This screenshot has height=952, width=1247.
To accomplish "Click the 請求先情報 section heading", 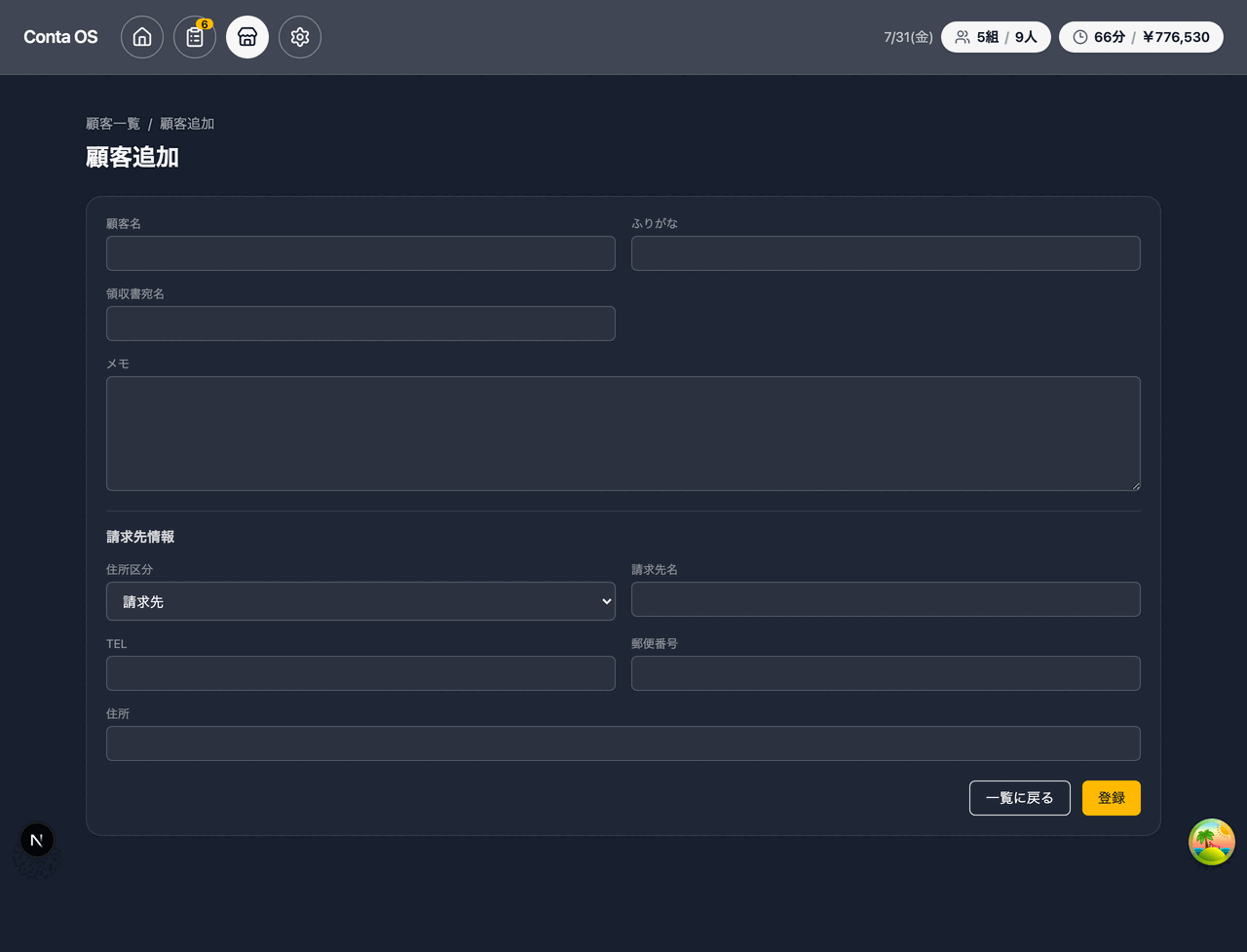I will (140, 537).
